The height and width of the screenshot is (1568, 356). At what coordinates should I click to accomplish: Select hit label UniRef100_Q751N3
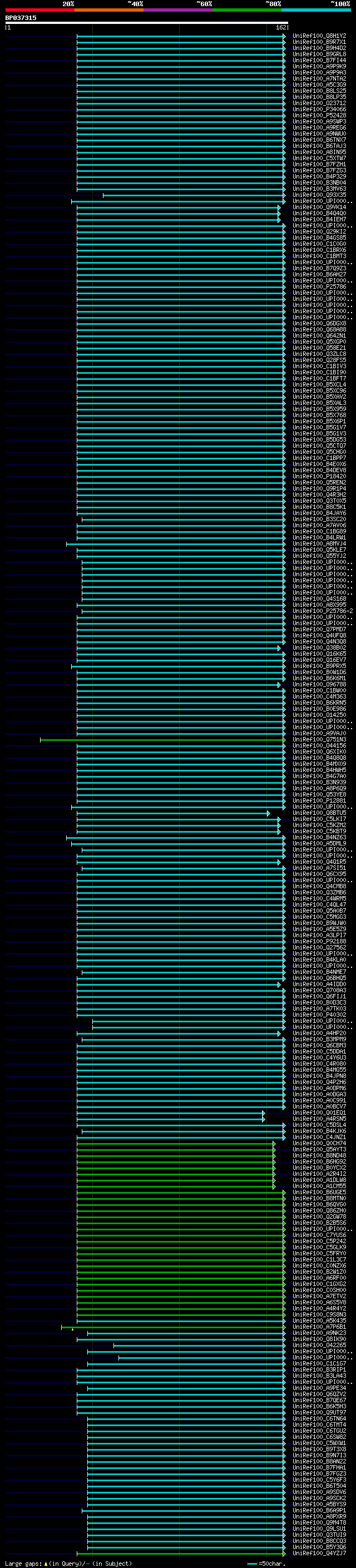point(319,739)
